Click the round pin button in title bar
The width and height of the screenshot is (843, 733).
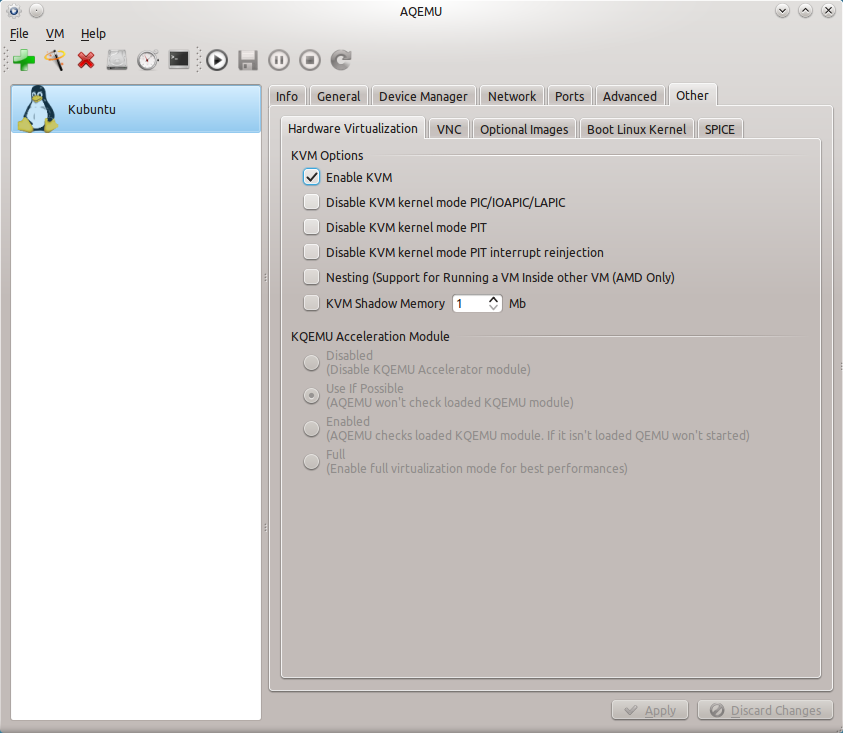click(37, 10)
